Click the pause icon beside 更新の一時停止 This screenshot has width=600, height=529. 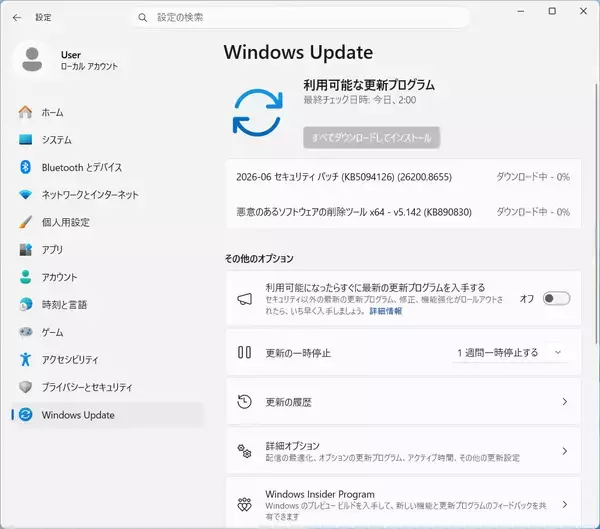tap(245, 352)
